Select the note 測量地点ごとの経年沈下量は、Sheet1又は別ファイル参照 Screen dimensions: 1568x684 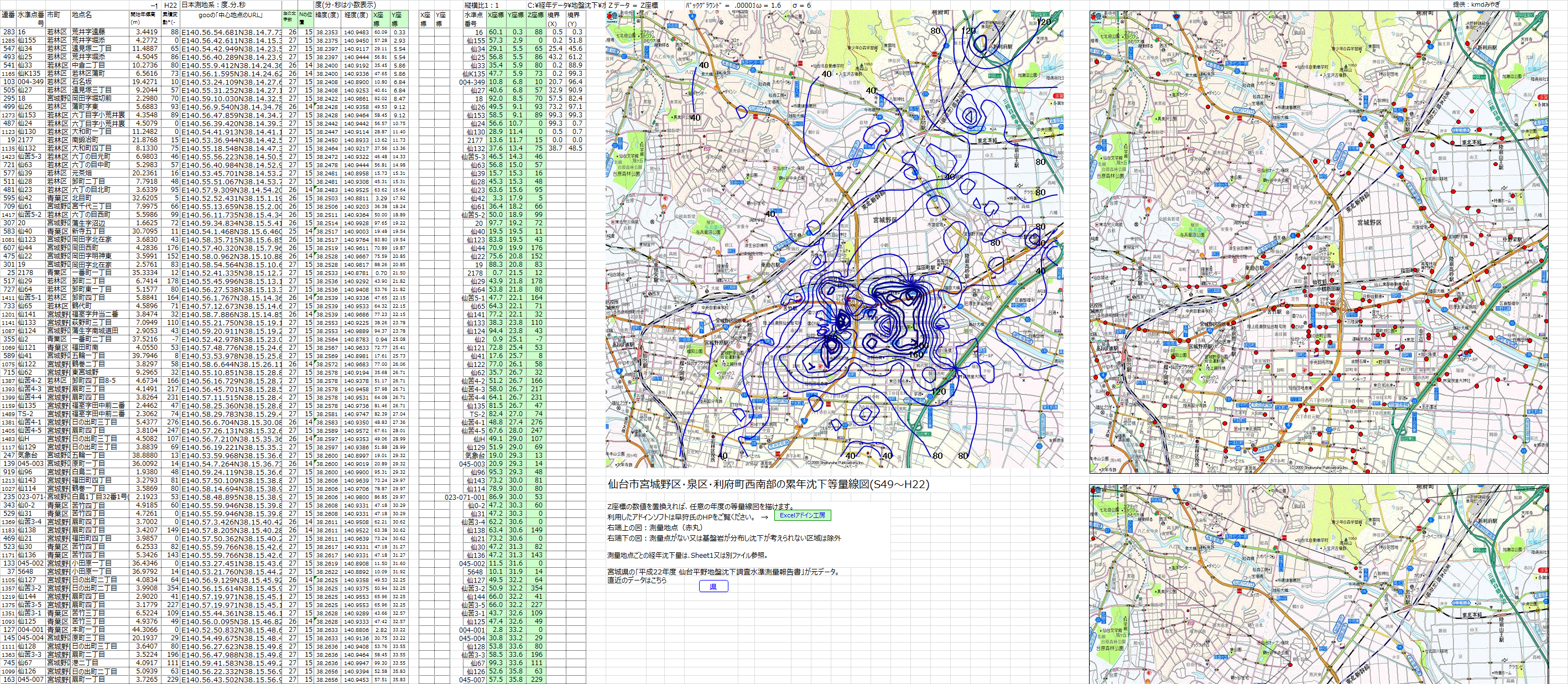(x=687, y=556)
